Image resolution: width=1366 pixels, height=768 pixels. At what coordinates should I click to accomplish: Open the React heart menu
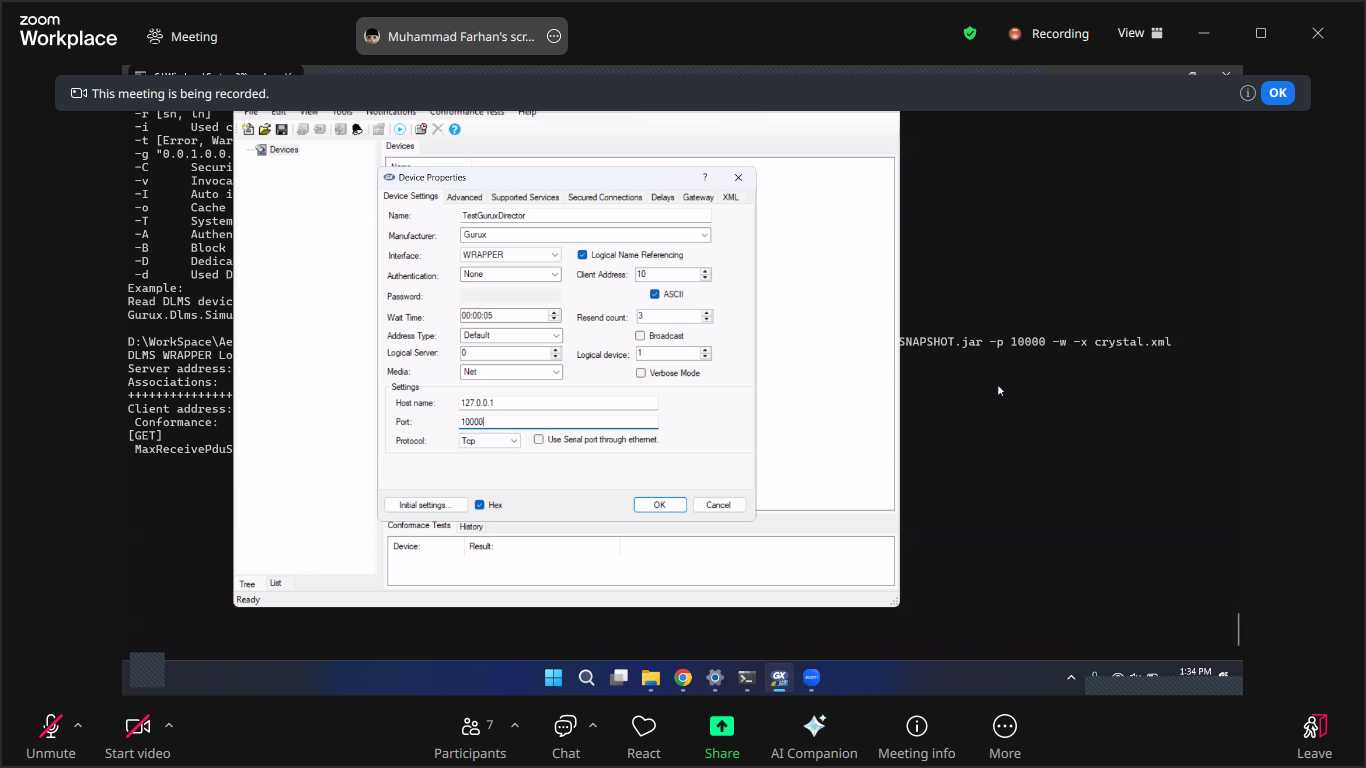(x=644, y=737)
